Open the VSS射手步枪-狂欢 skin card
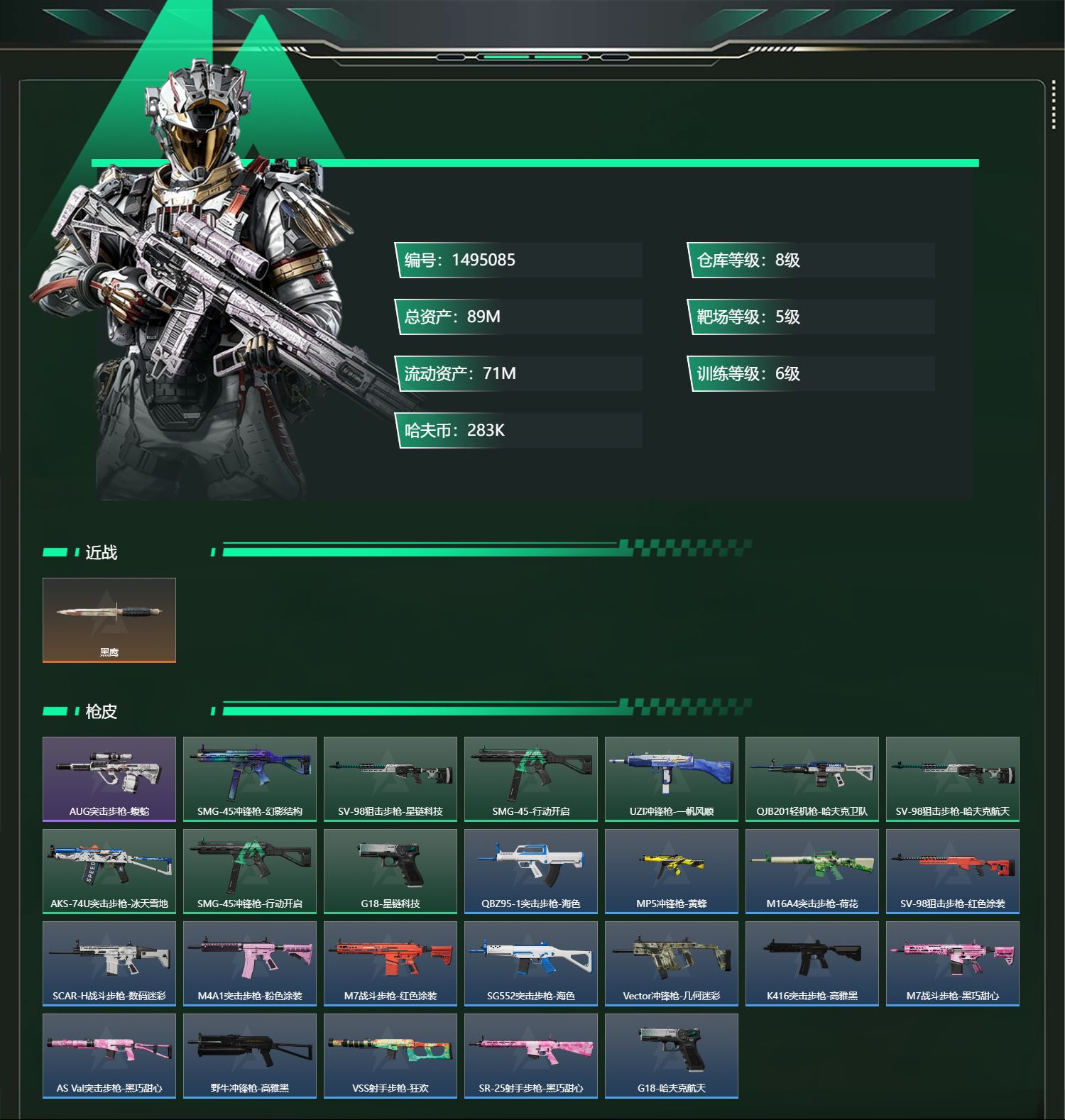1065x1120 pixels. pyautogui.click(x=390, y=1056)
